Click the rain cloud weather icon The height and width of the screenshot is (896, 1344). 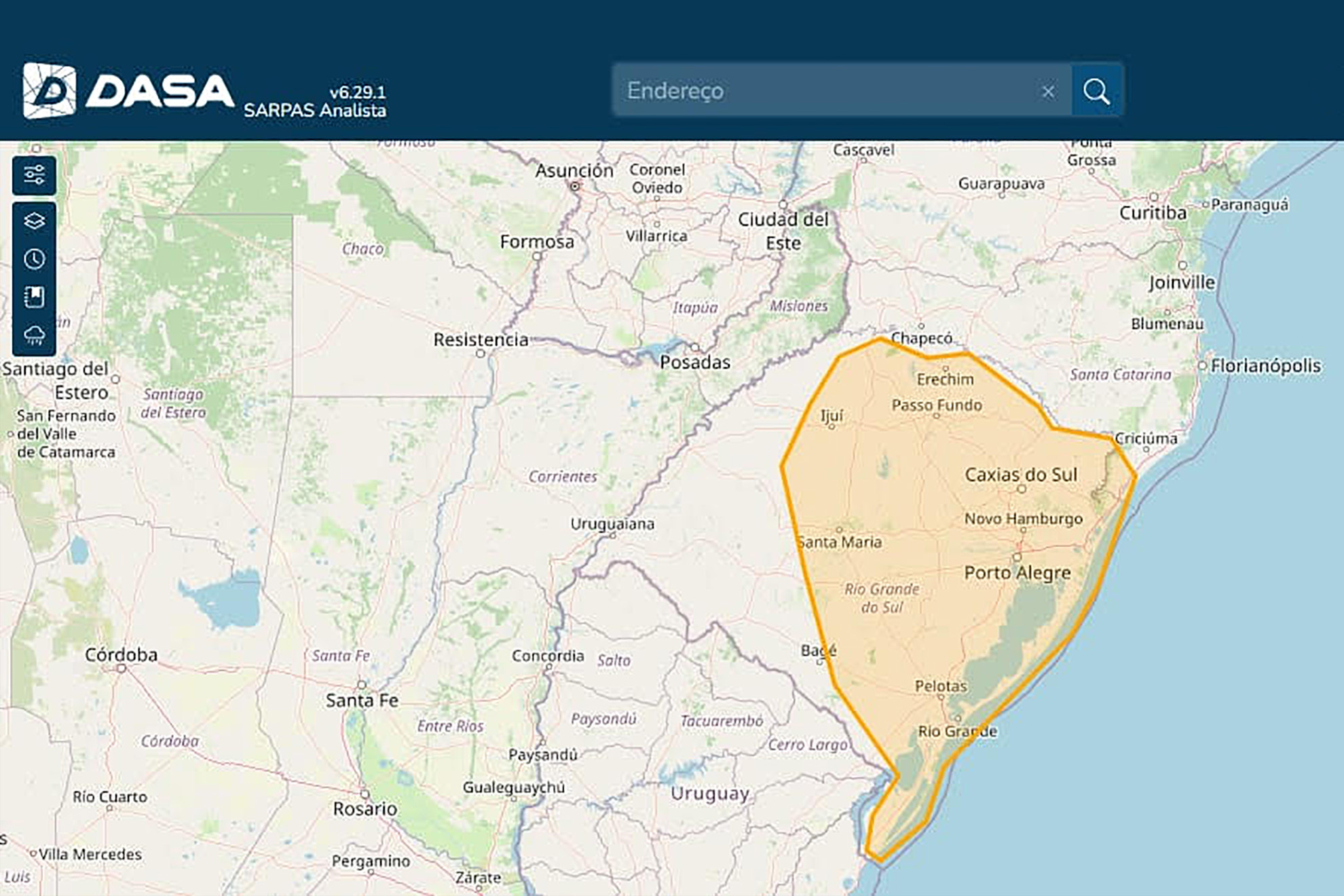[34, 335]
